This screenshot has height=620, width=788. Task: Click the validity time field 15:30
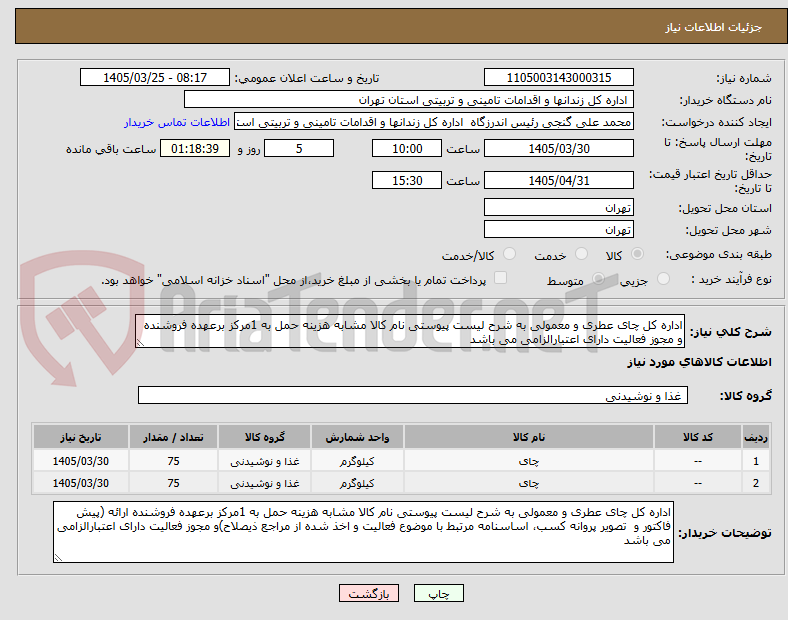[x=407, y=180]
